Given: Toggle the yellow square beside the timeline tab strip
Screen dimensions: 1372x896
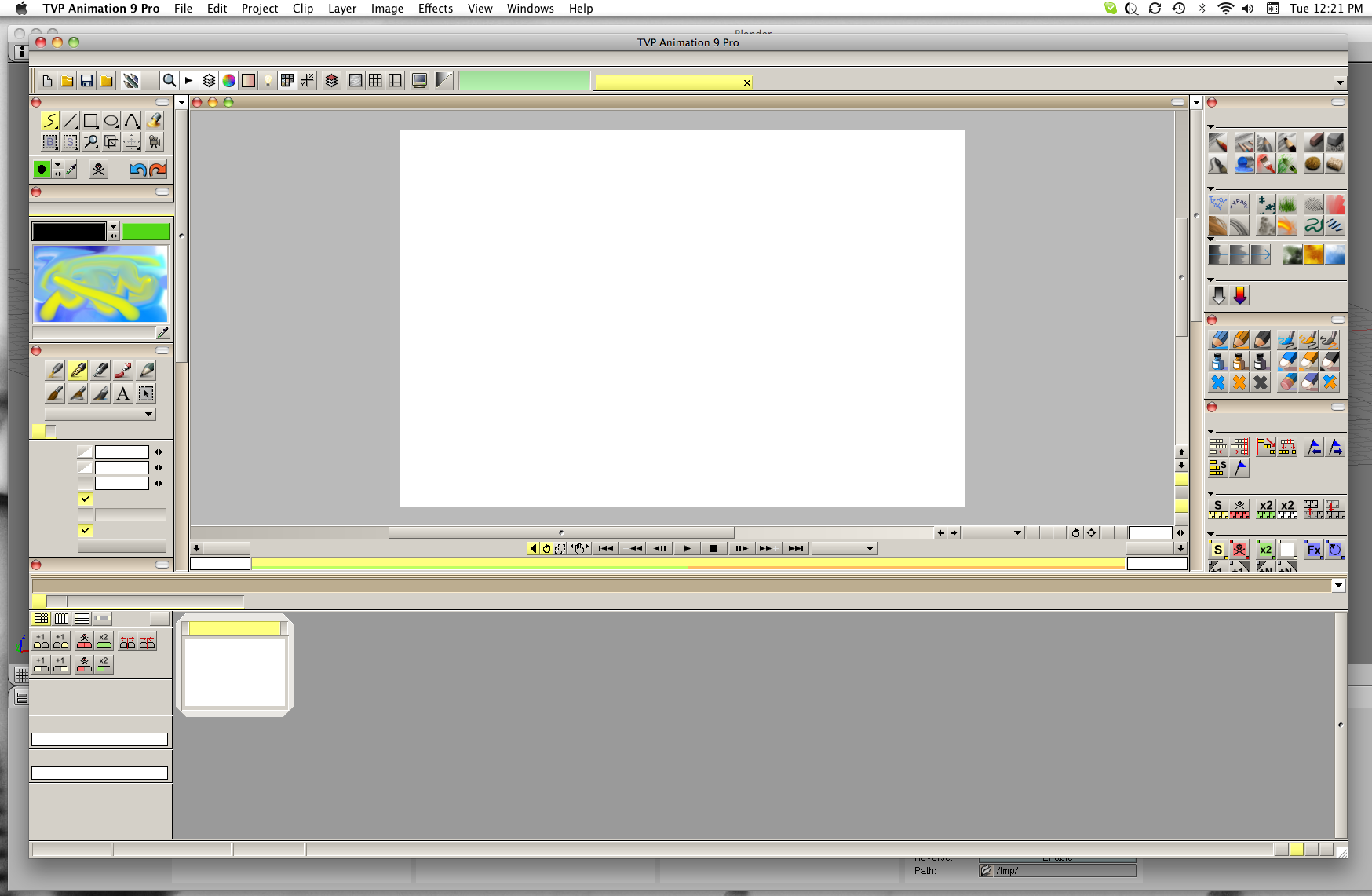Looking at the screenshot, I should tap(38, 601).
